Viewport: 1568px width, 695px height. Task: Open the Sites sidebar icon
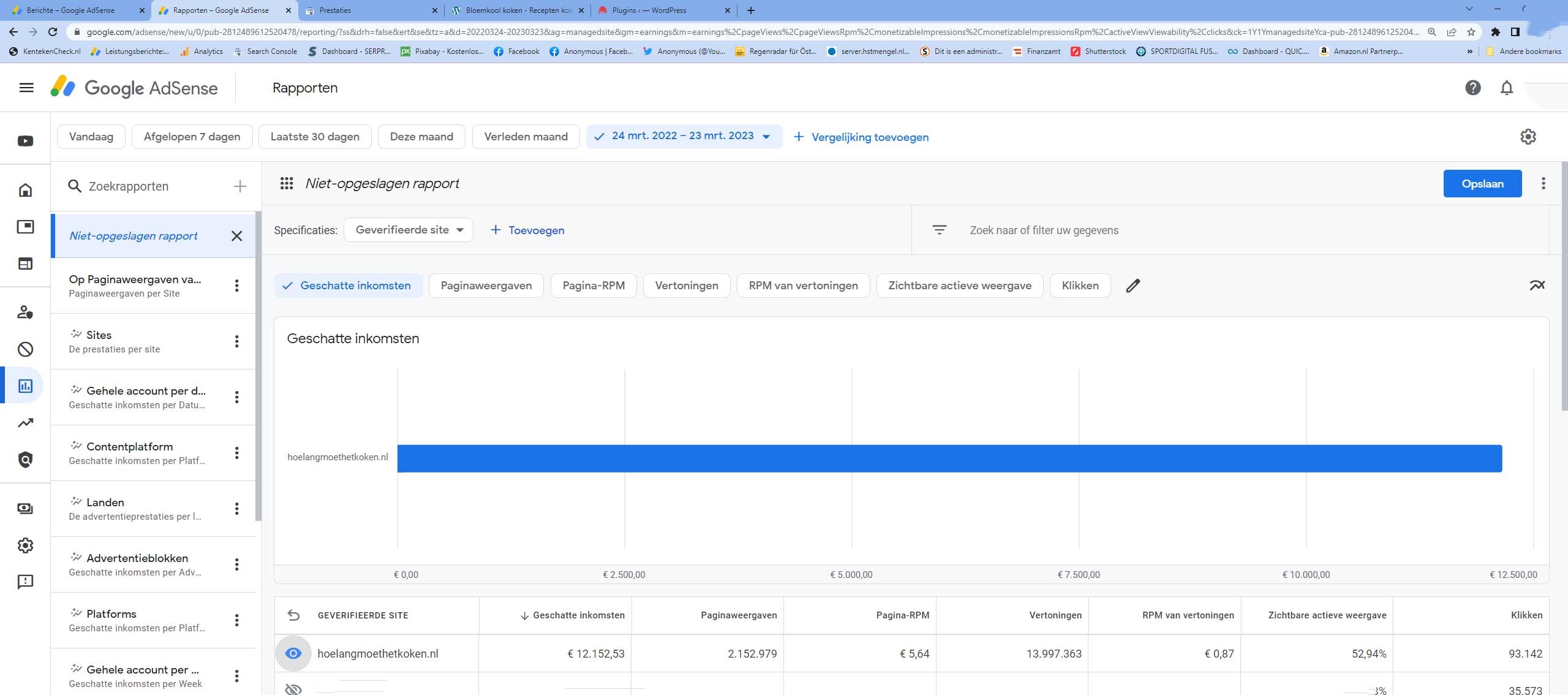(x=25, y=264)
